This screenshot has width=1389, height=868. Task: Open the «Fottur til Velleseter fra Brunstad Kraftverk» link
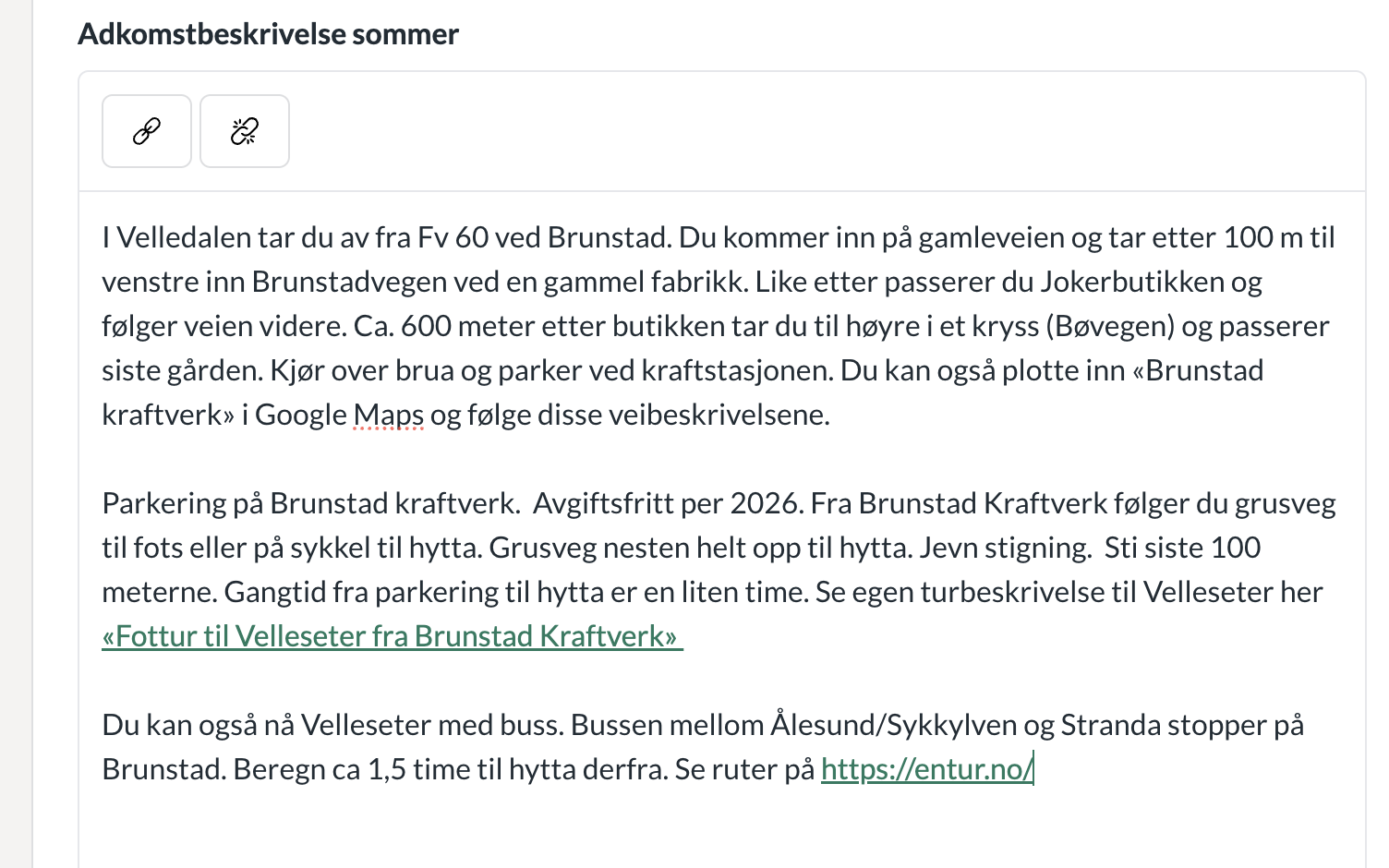(x=392, y=636)
